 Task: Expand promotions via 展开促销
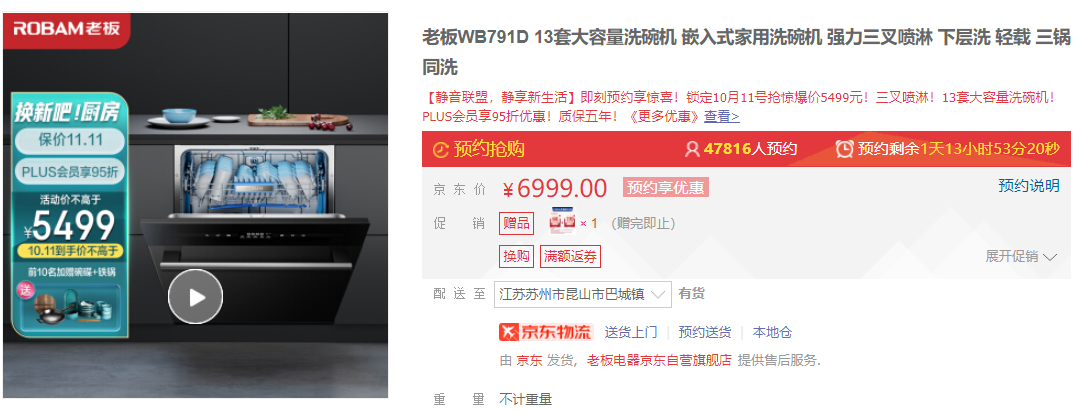[x=1021, y=257]
